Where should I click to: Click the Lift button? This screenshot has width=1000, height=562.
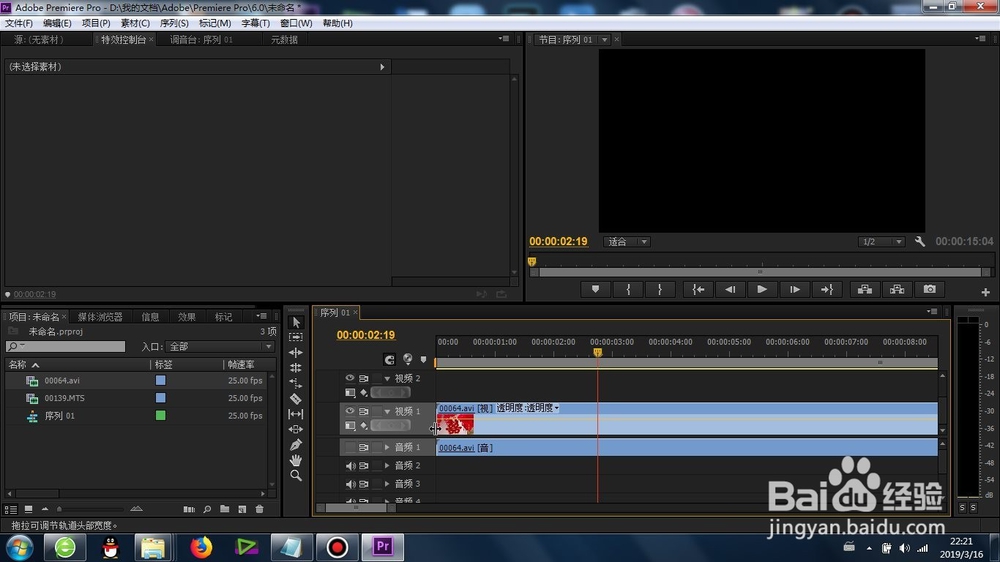tap(865, 290)
